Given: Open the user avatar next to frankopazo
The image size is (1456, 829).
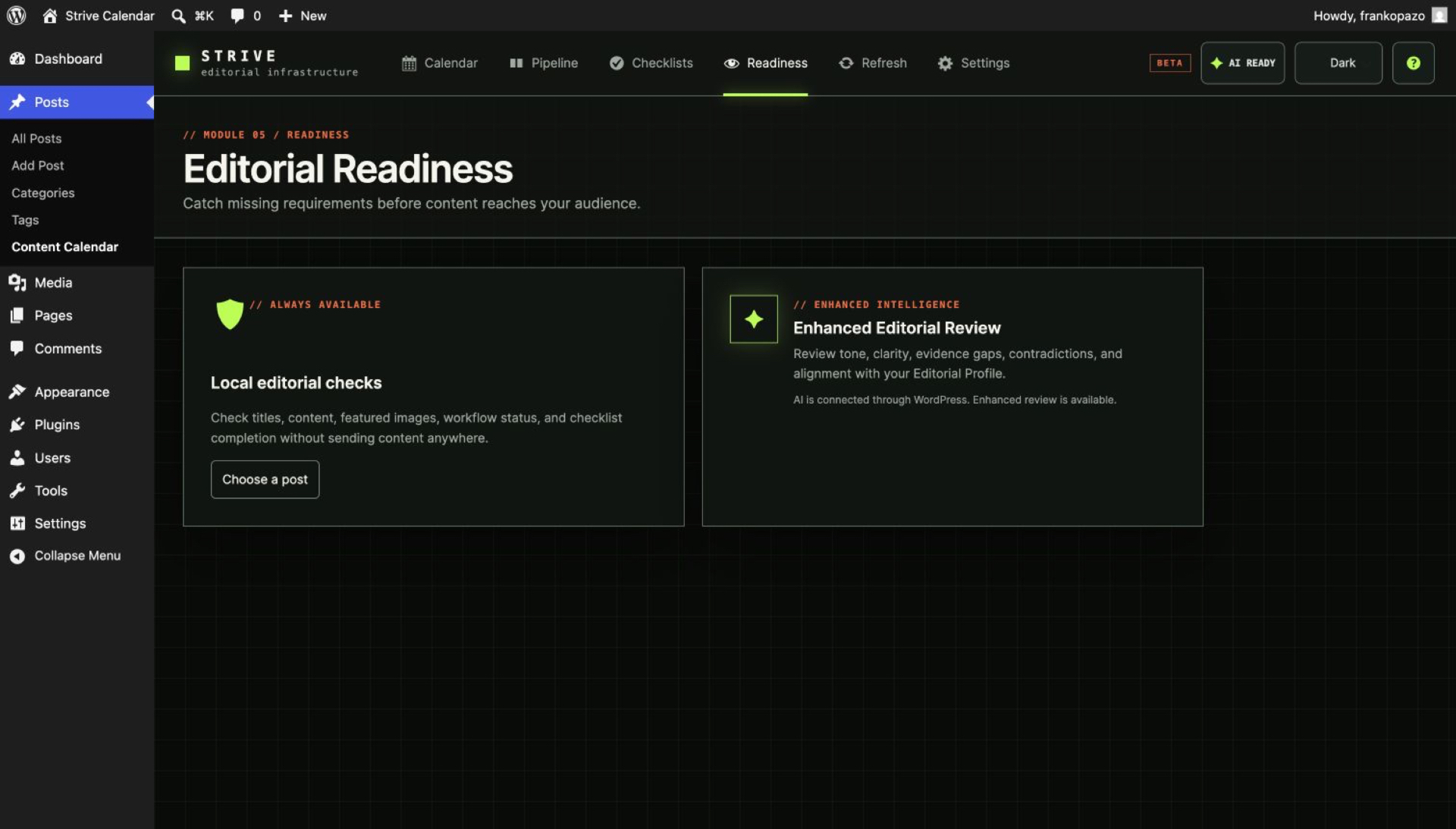Looking at the screenshot, I should (1439, 15).
